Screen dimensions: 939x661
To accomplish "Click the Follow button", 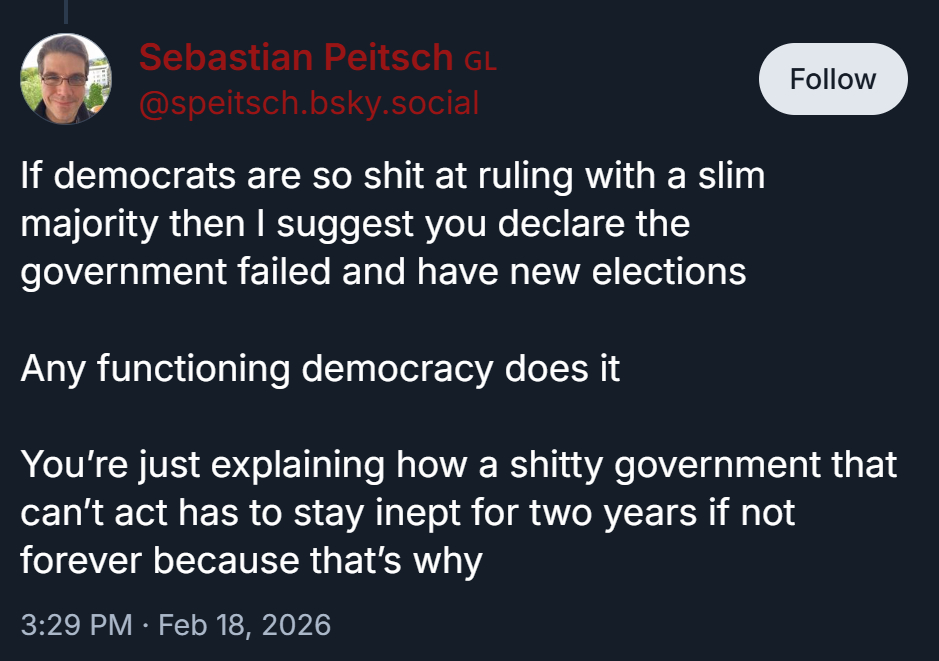I will 833,79.
